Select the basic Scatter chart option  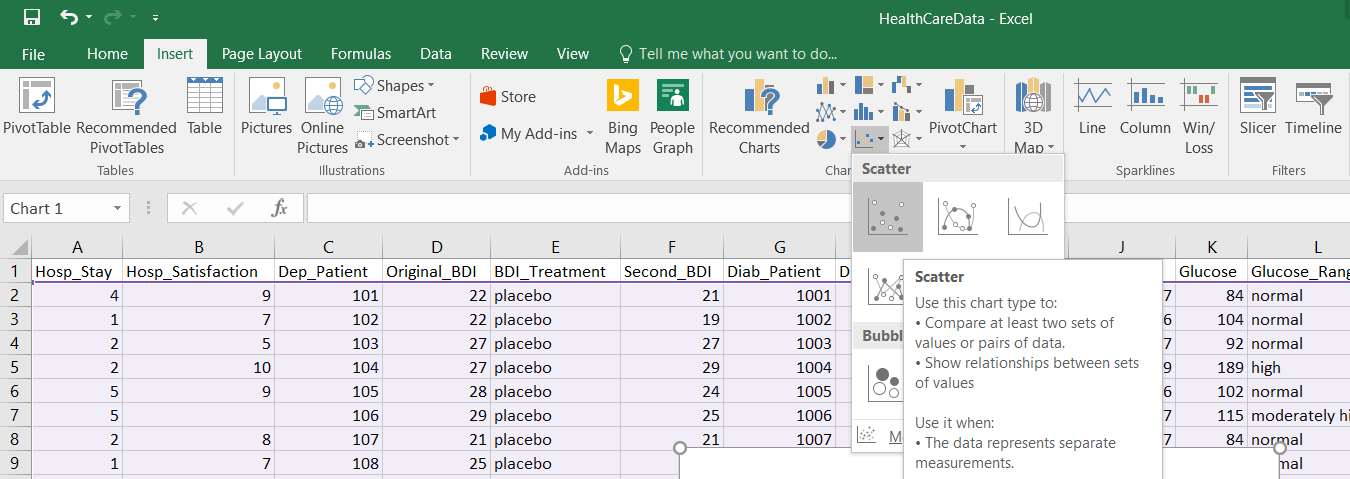[888, 216]
